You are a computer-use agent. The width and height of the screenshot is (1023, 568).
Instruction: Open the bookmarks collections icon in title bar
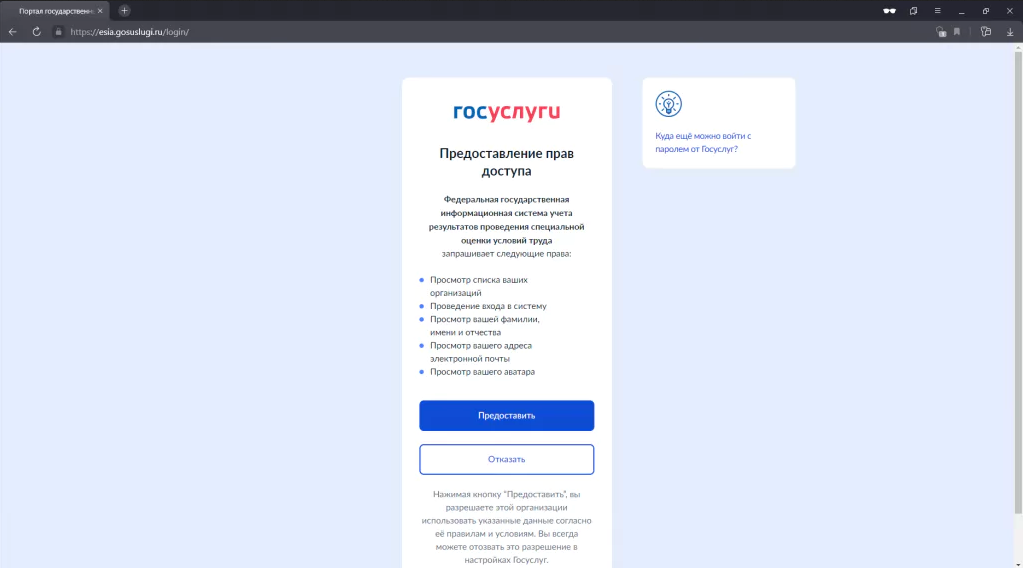pyautogui.click(x=913, y=11)
